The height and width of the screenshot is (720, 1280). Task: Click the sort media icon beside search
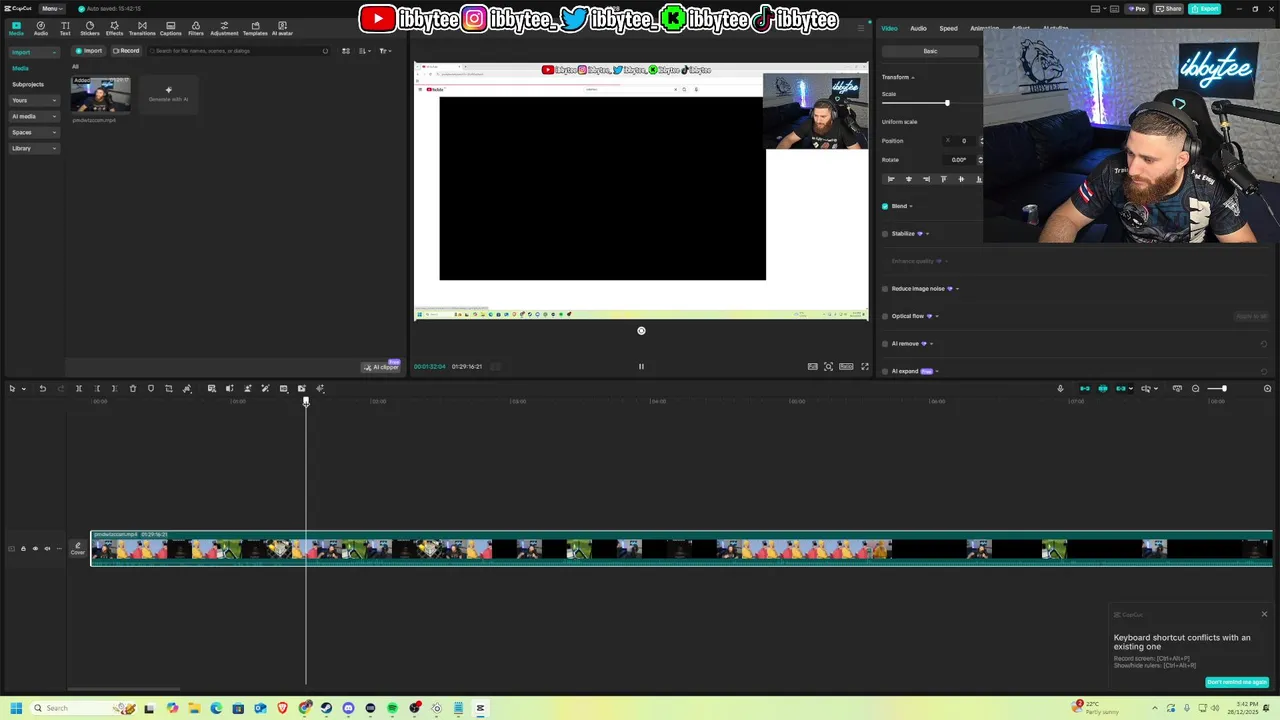364,51
